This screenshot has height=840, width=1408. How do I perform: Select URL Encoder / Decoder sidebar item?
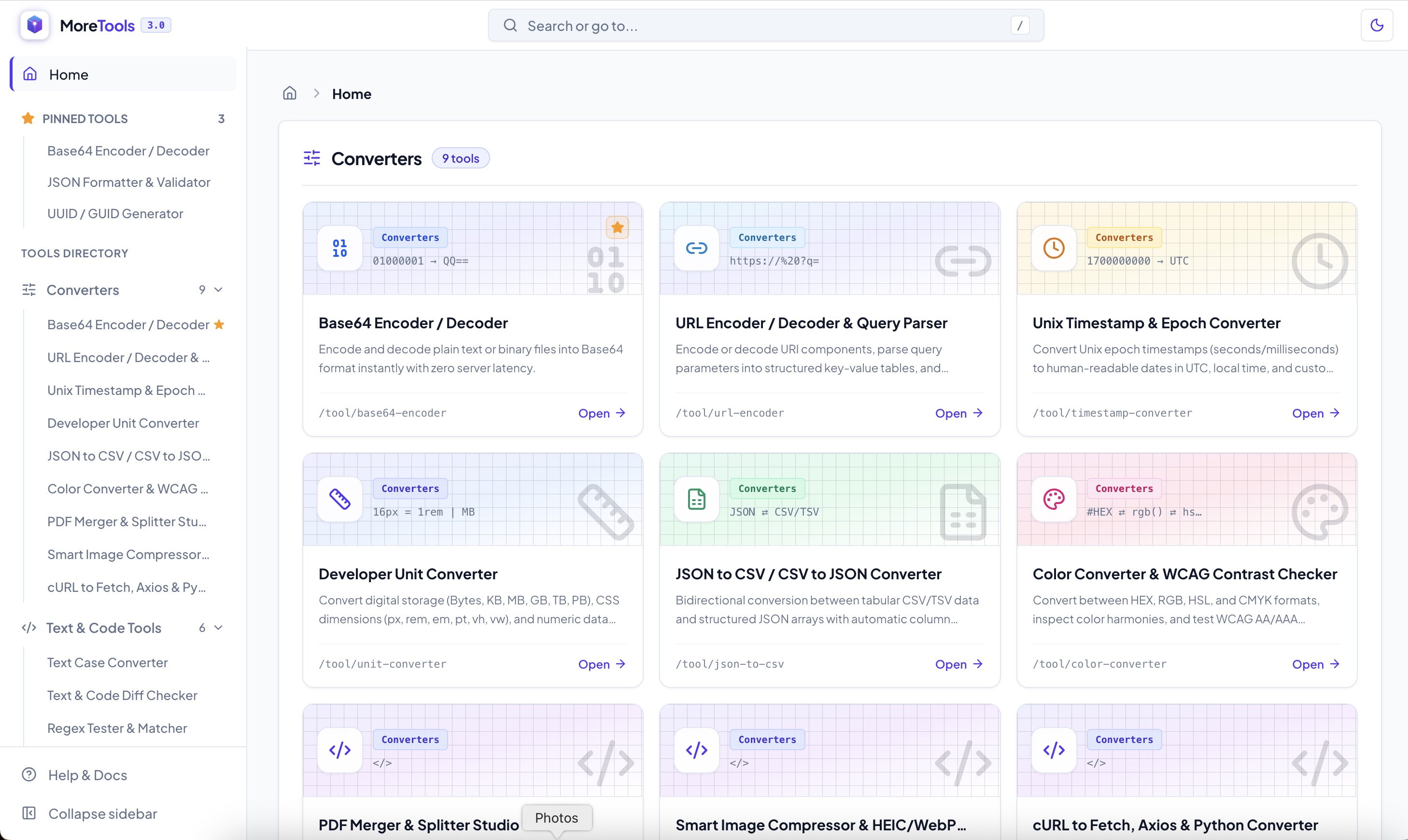coord(128,358)
